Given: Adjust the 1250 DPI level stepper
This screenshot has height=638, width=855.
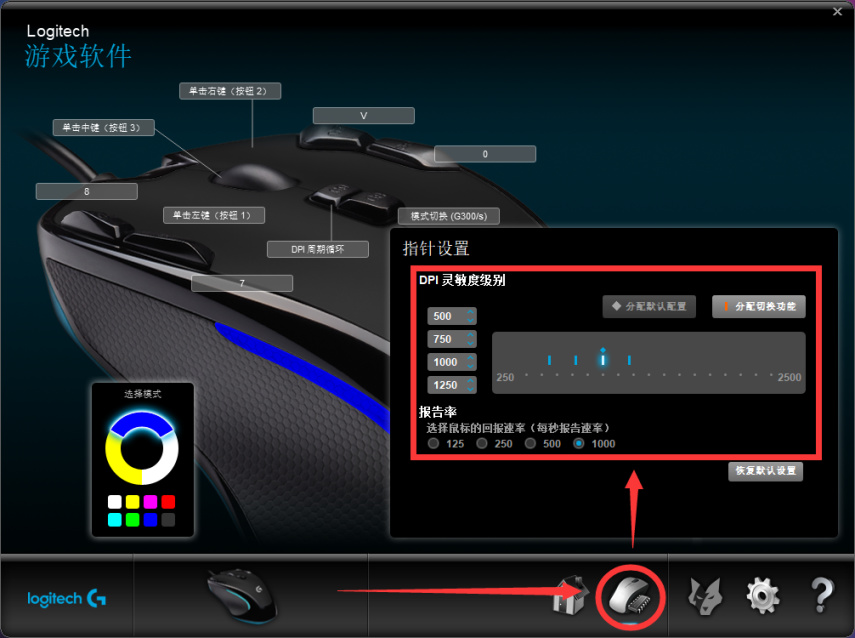Looking at the screenshot, I should click(470, 384).
